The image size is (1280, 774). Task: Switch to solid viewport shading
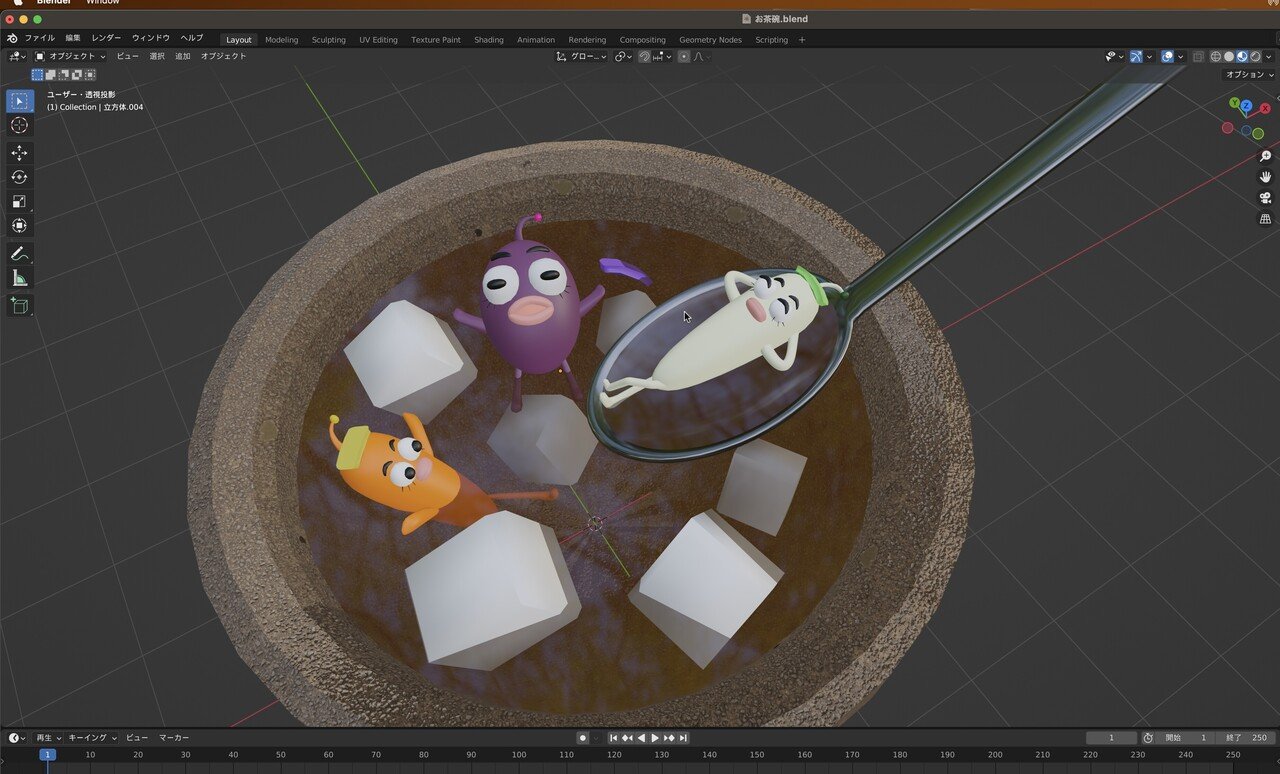point(1229,56)
